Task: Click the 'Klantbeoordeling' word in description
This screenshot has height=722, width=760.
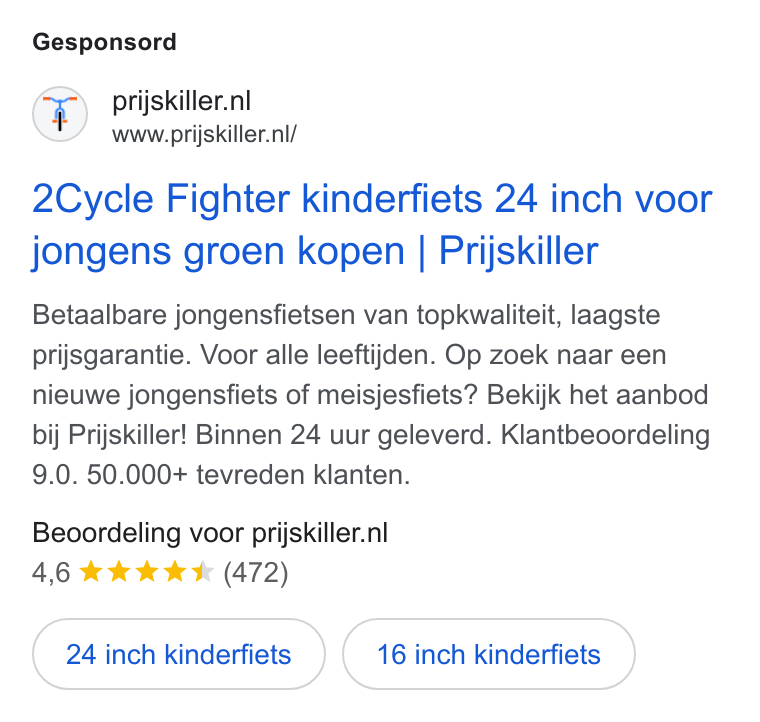Action: [605, 435]
